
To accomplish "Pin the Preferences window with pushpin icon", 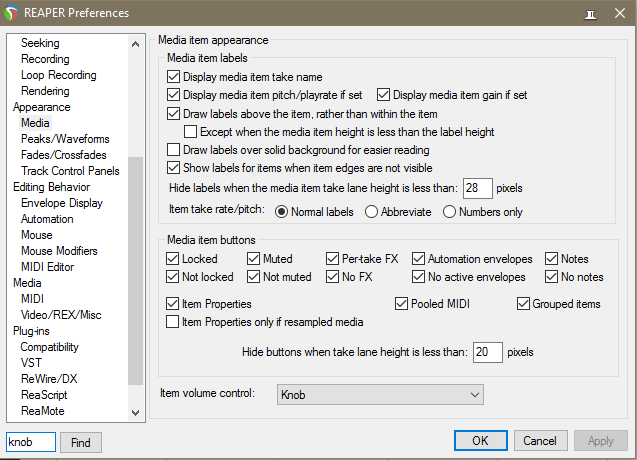I will pos(590,15).
